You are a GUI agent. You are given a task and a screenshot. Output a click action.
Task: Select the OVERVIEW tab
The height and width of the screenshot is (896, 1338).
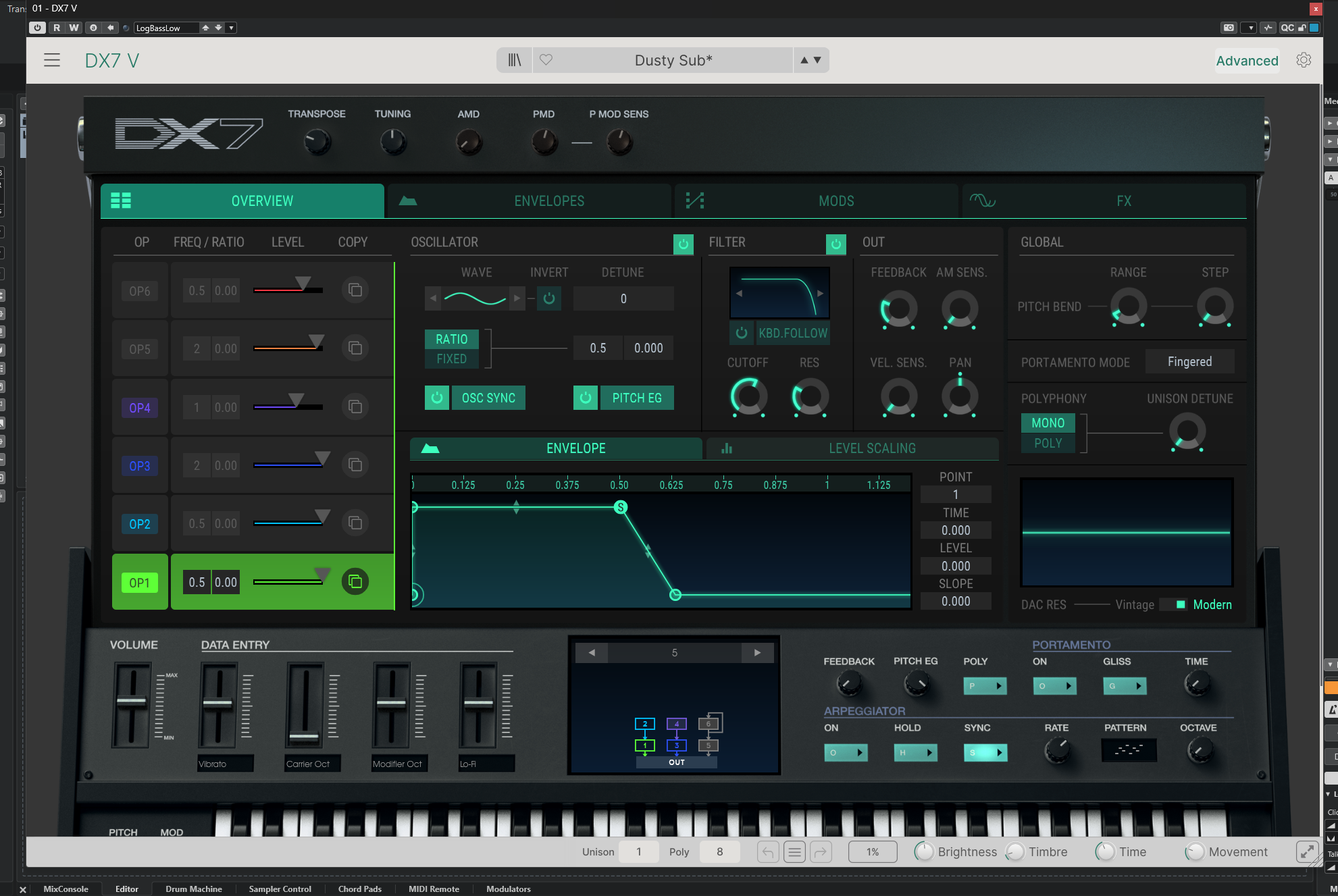242,201
